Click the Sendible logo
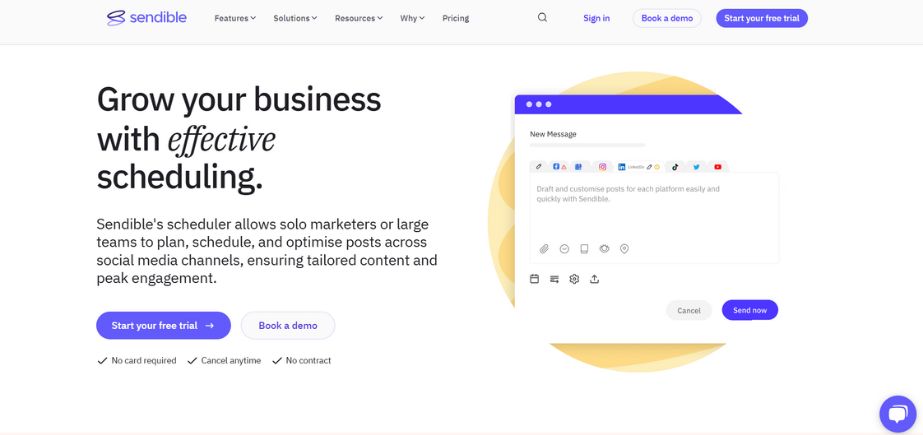Image resolution: width=923 pixels, height=435 pixels. (x=147, y=18)
